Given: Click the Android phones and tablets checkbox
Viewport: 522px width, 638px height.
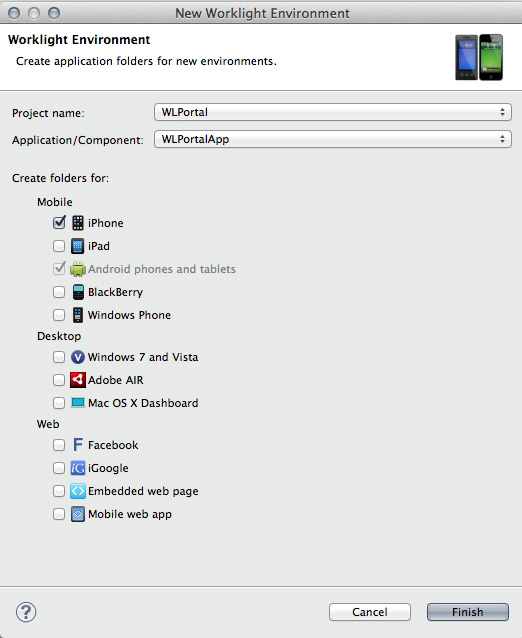Looking at the screenshot, I should pos(59,269).
